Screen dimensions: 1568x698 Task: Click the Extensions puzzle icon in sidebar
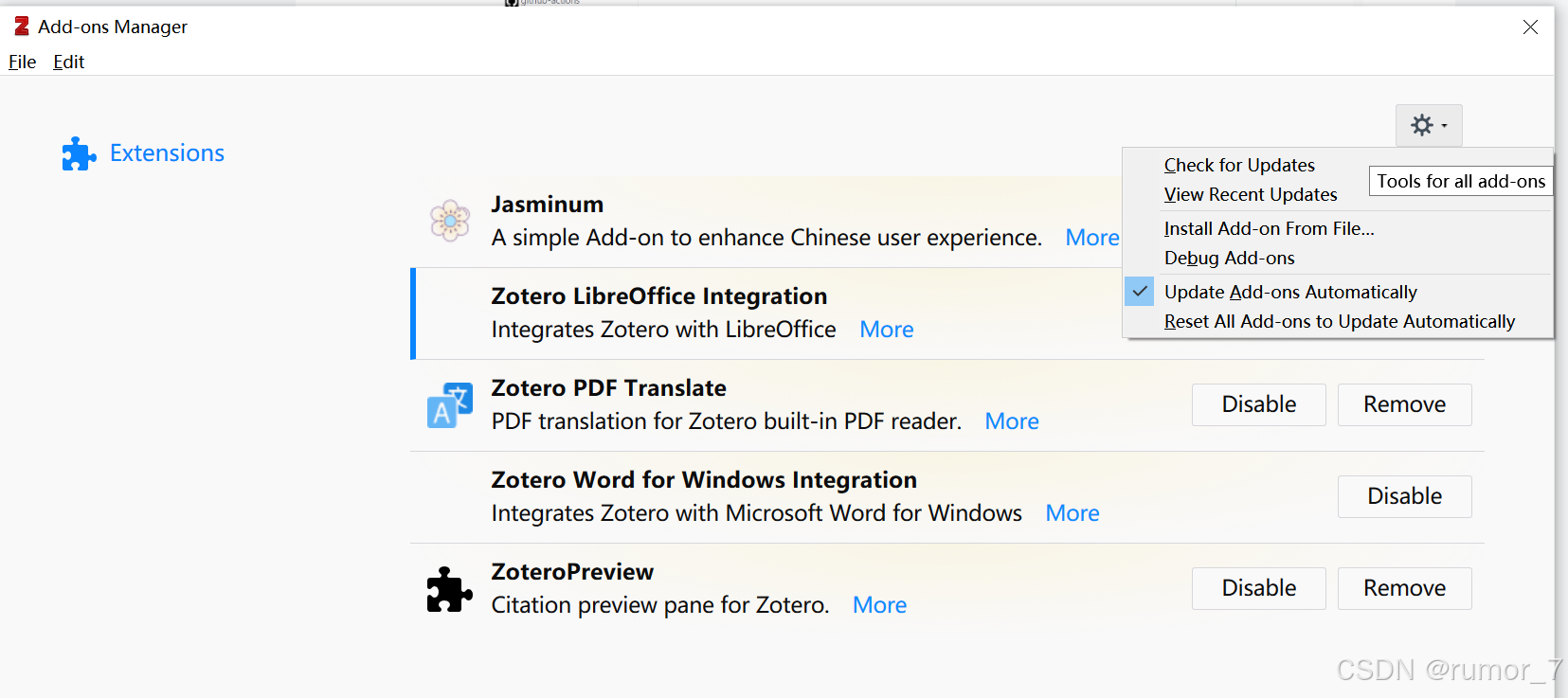point(79,153)
